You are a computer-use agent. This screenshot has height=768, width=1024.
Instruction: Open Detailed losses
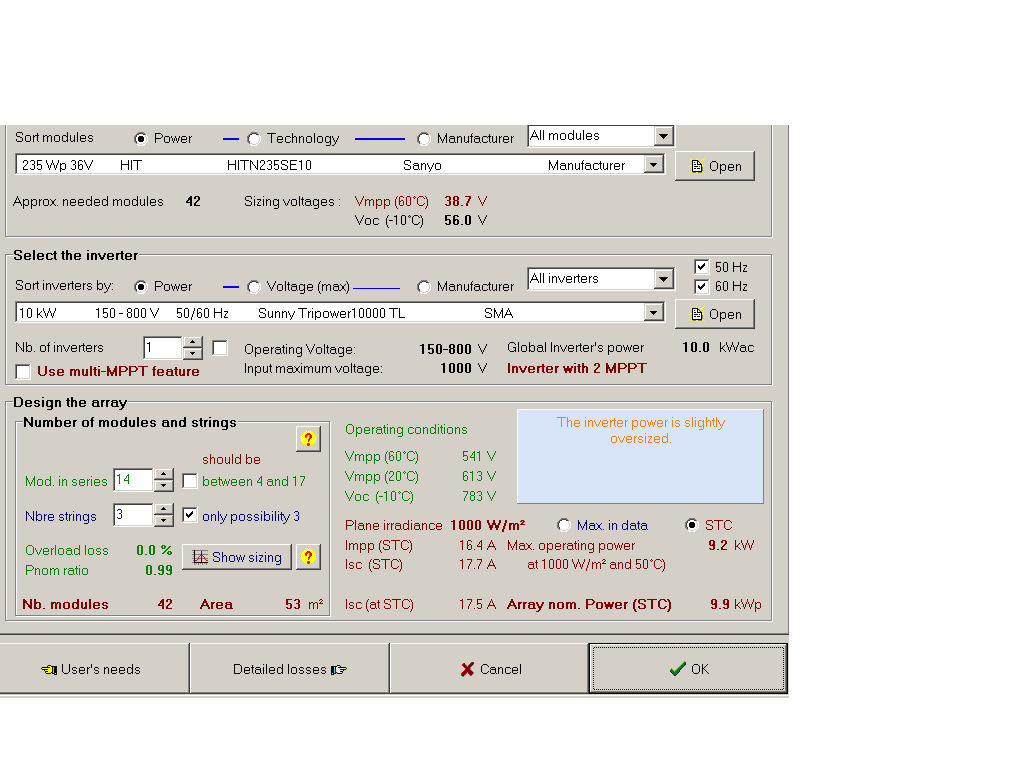(288, 668)
